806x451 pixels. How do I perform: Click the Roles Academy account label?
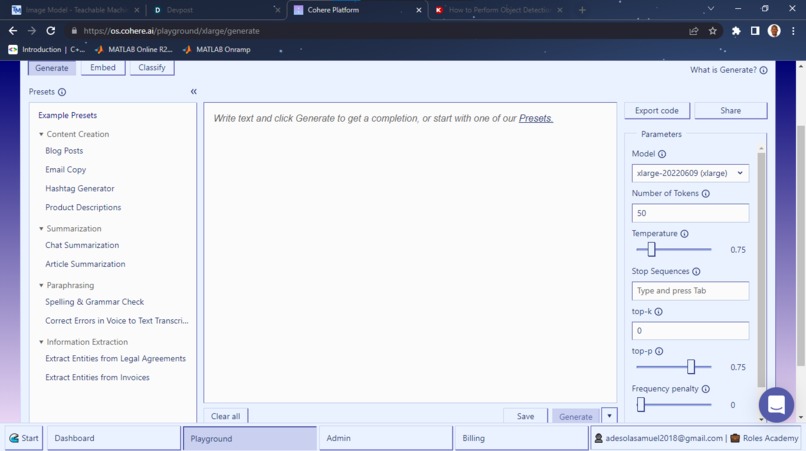(x=764, y=438)
